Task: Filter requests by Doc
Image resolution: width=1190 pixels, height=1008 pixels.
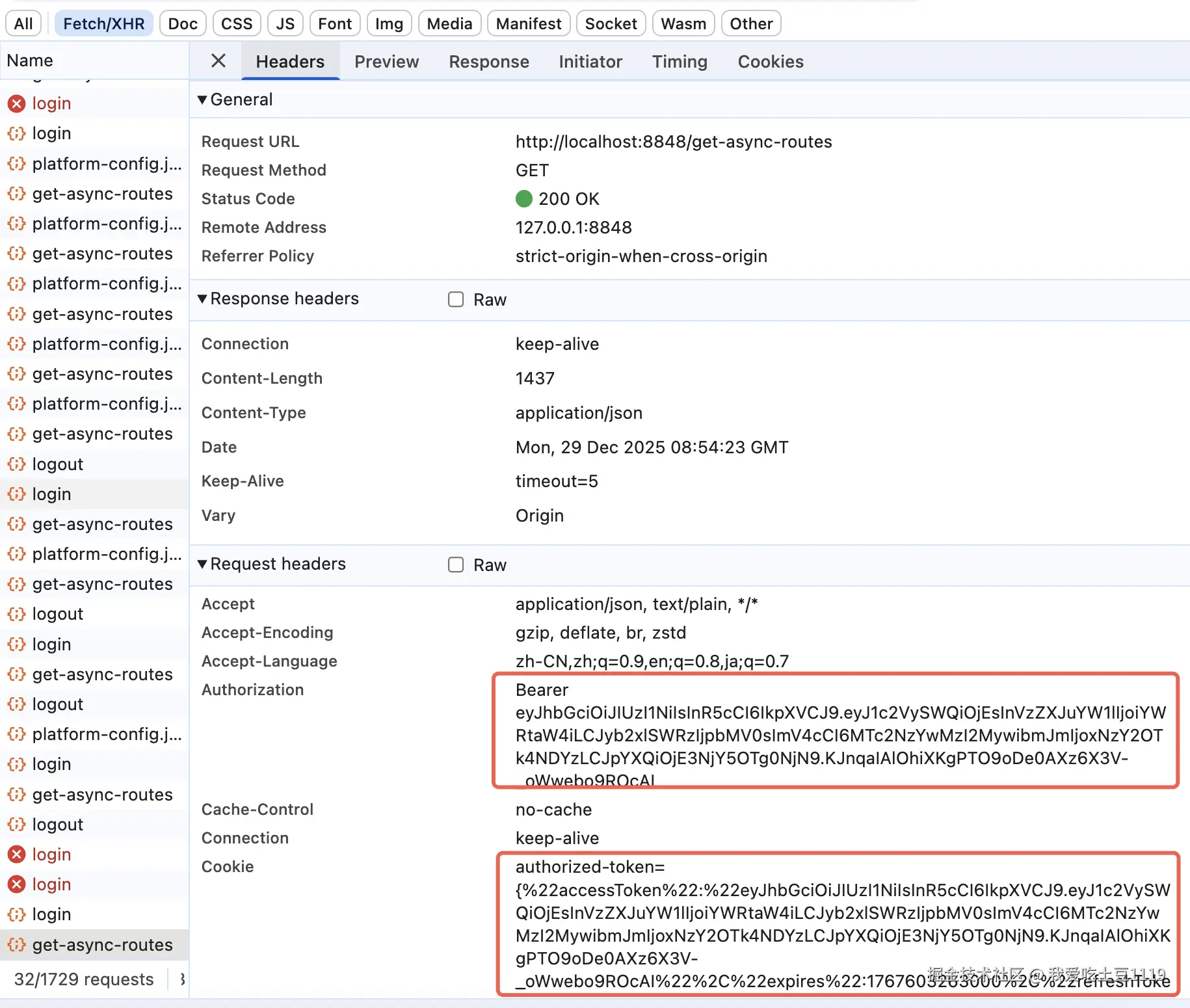Action: 183,23
